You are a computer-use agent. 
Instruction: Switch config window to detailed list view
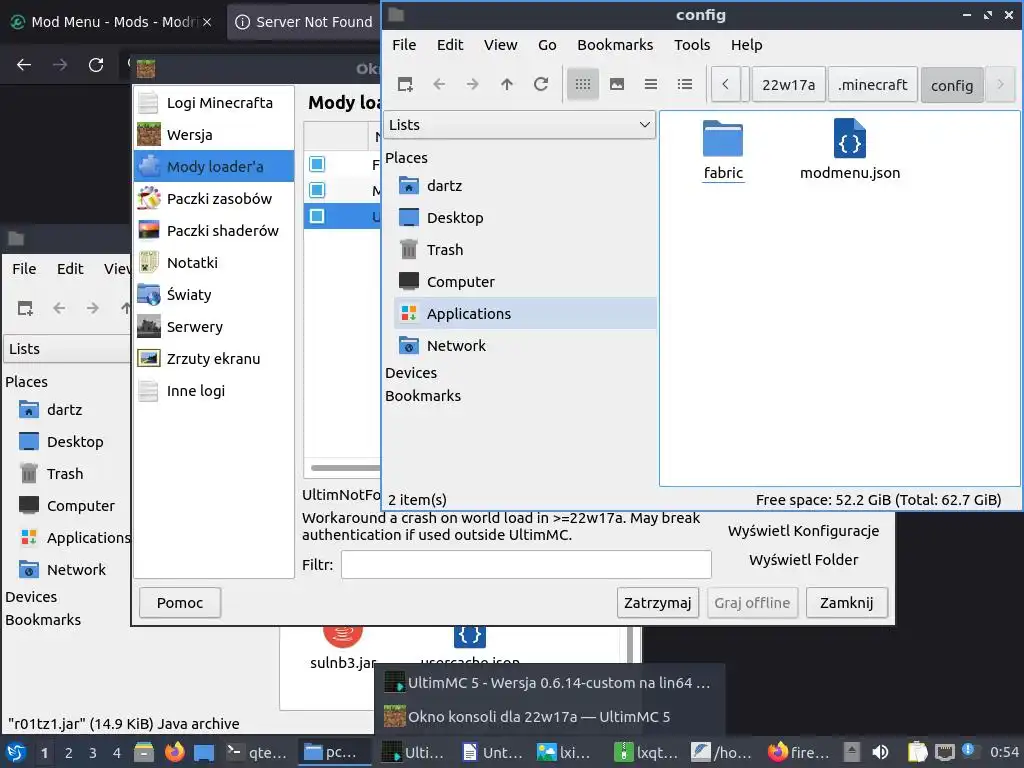pyautogui.click(x=684, y=84)
